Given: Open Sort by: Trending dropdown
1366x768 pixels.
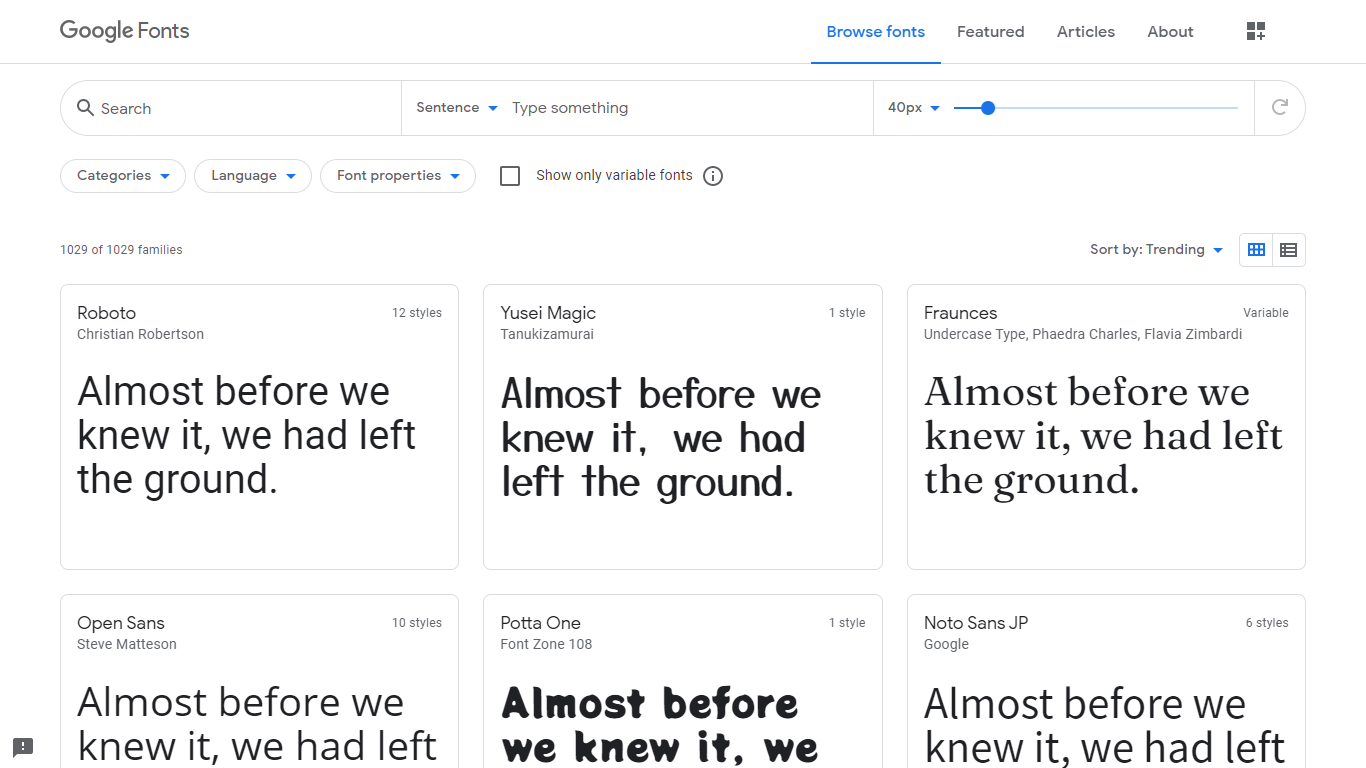Looking at the screenshot, I should tap(1157, 250).
